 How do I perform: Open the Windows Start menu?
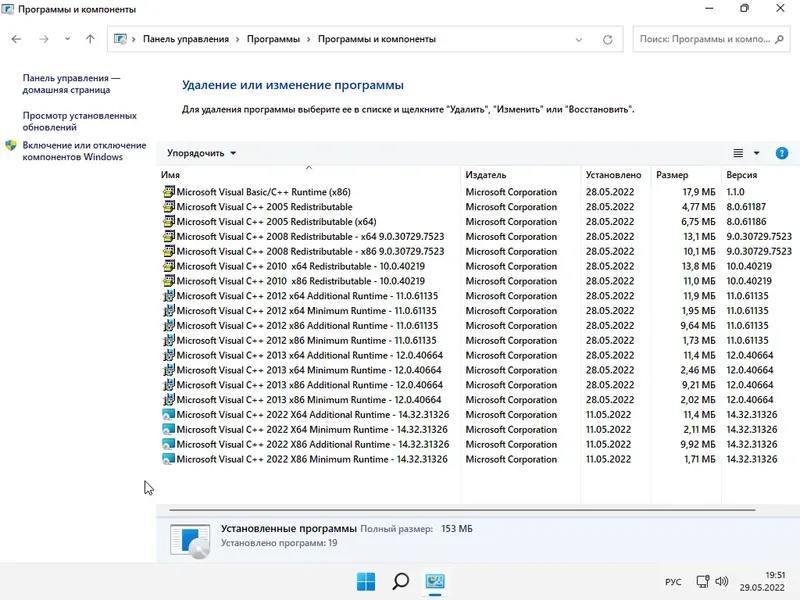tap(368, 581)
